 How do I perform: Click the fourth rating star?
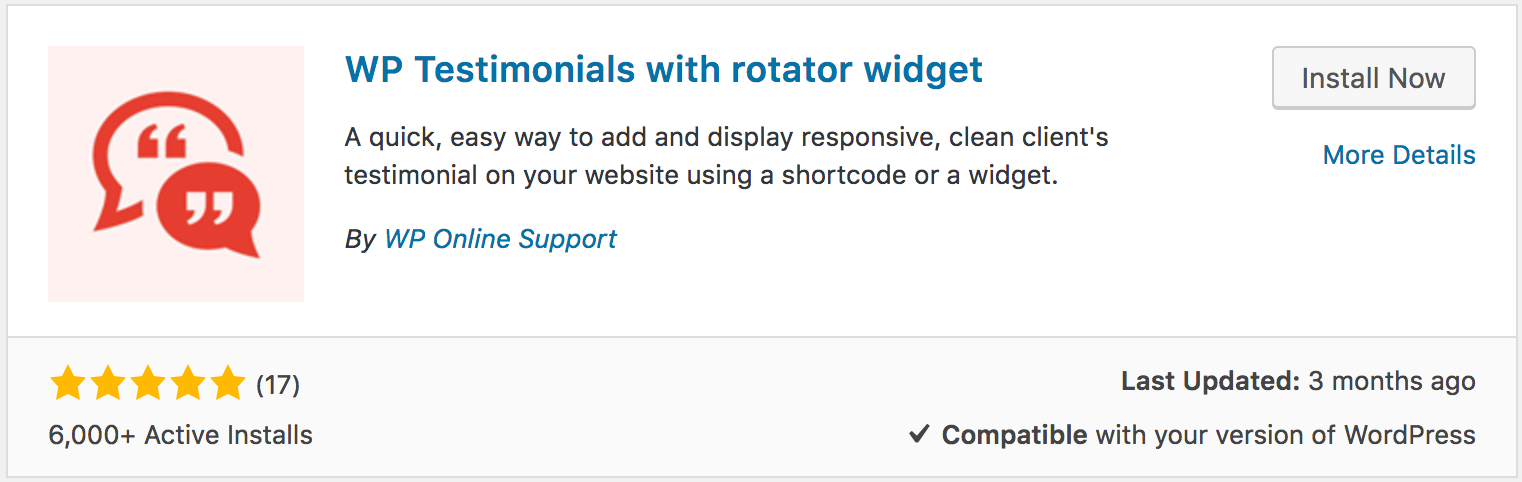(187, 383)
